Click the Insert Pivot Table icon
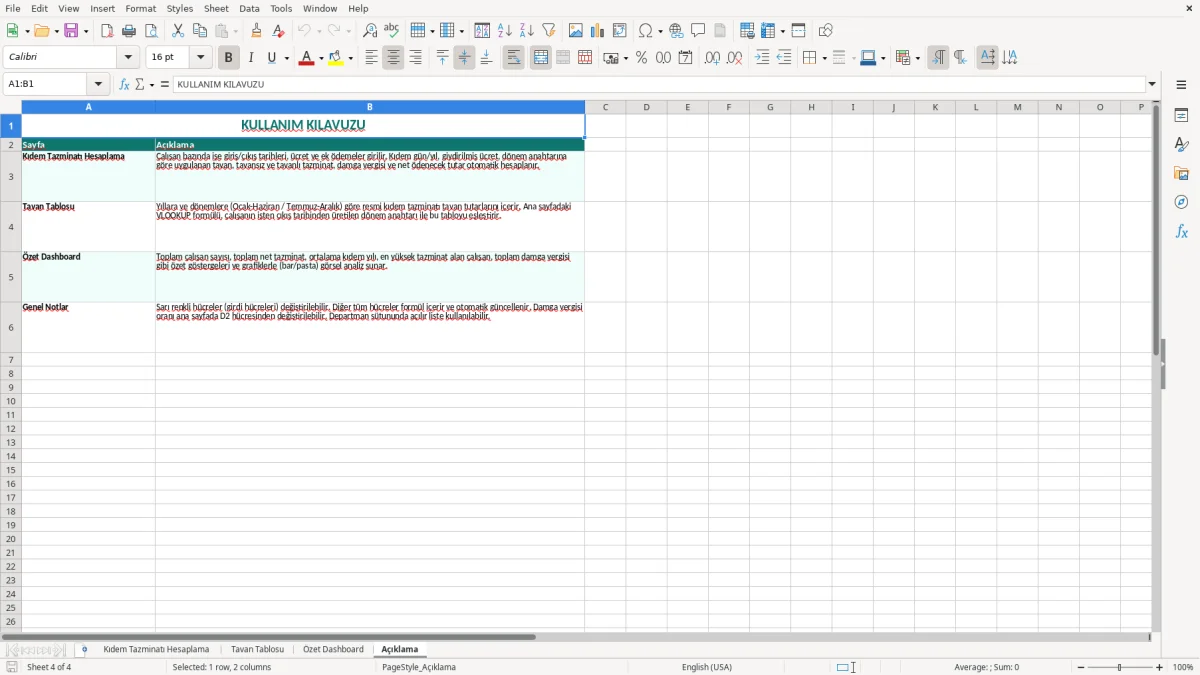 click(x=620, y=31)
